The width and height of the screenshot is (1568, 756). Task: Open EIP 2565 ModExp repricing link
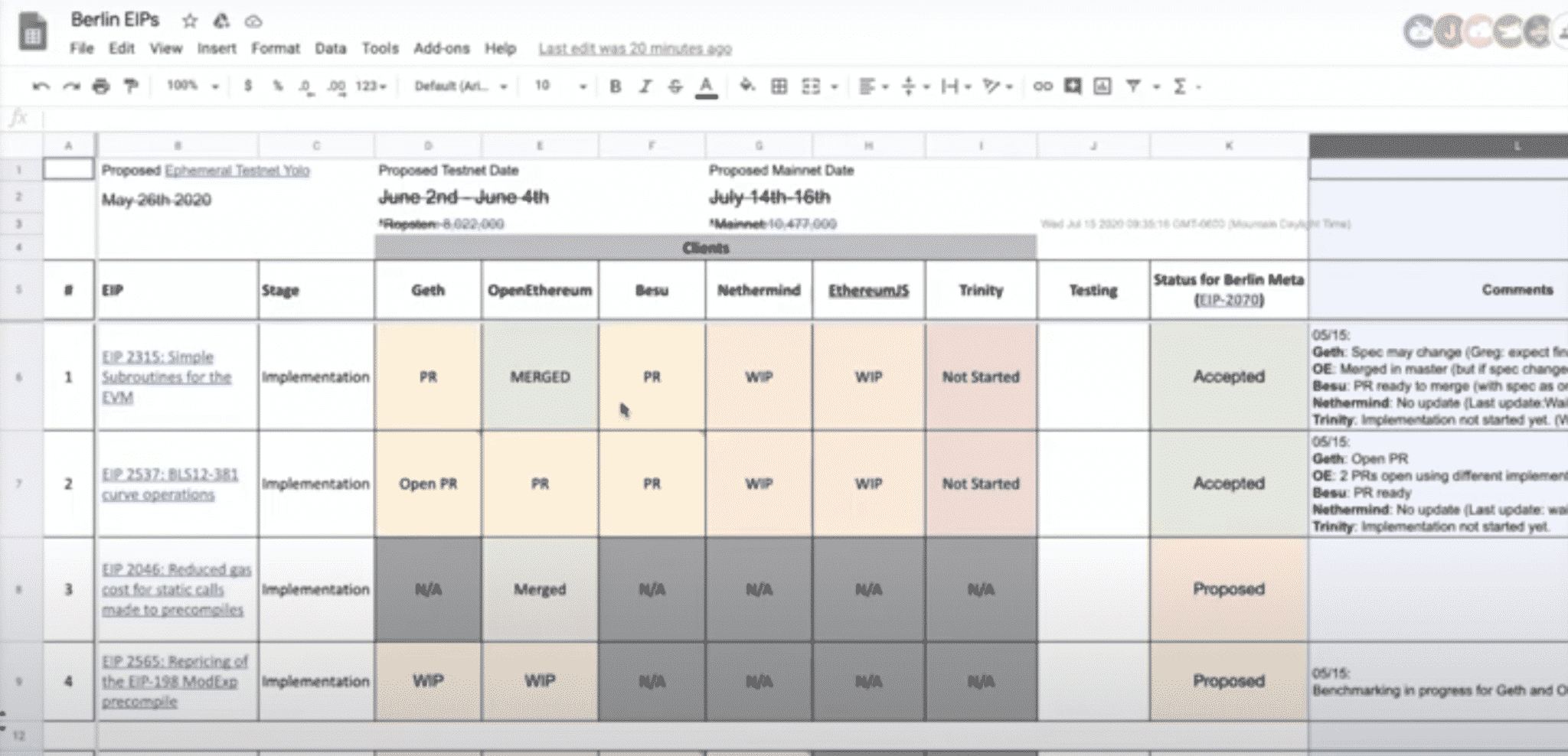click(175, 681)
